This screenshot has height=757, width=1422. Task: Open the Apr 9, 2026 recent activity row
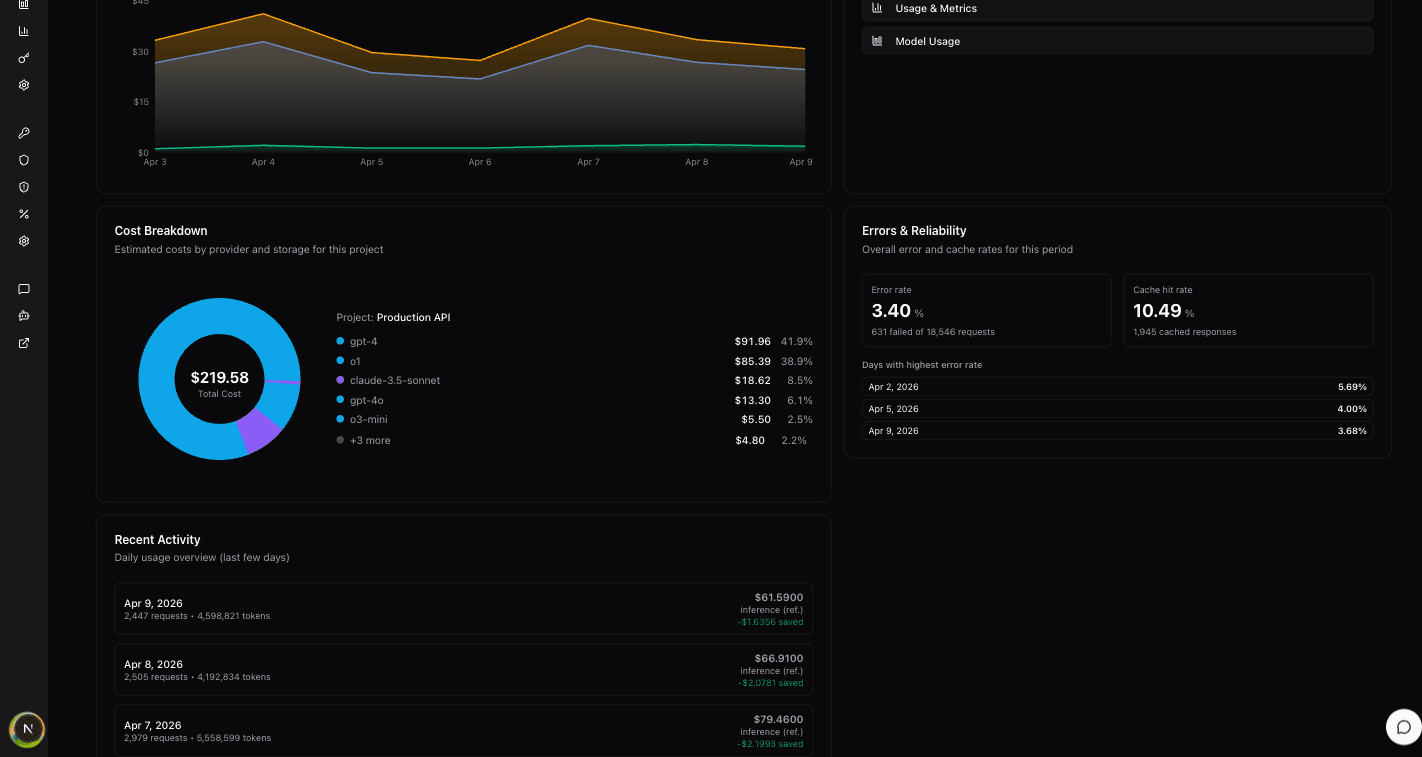click(463, 609)
